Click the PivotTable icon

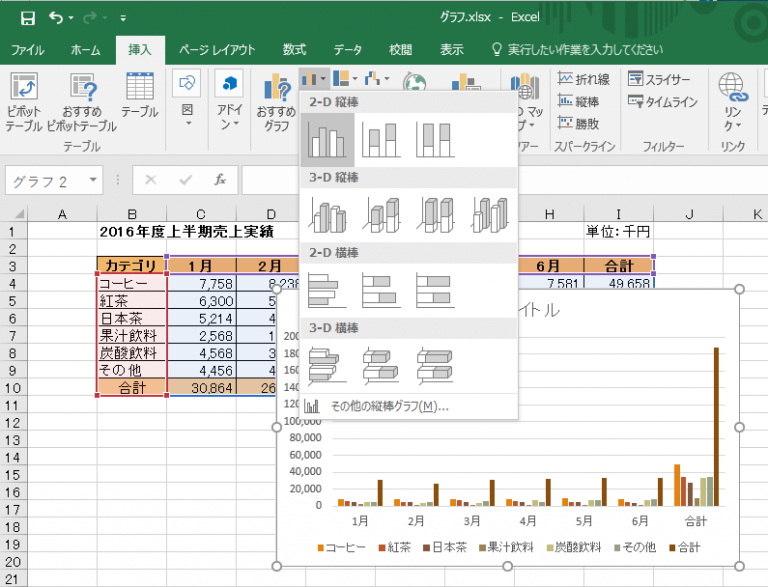point(24,88)
